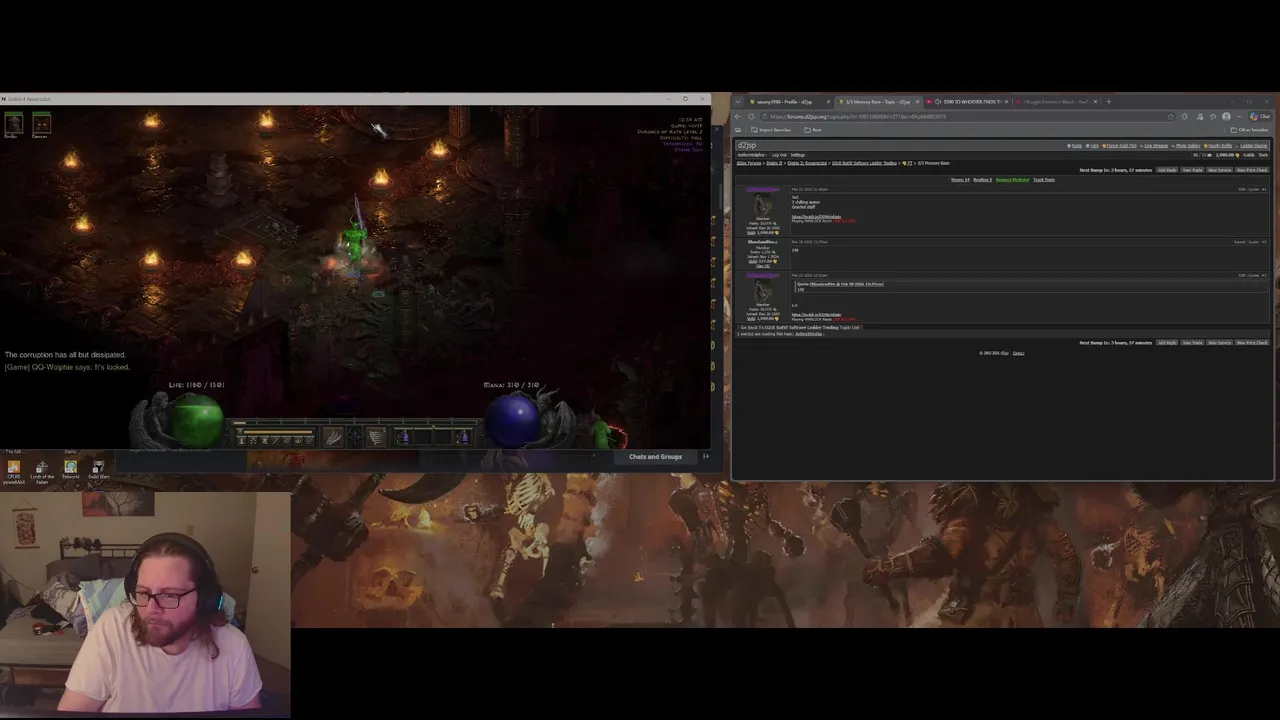Open a new browser tab with plus
1280x720 pixels.
pos(1108,102)
